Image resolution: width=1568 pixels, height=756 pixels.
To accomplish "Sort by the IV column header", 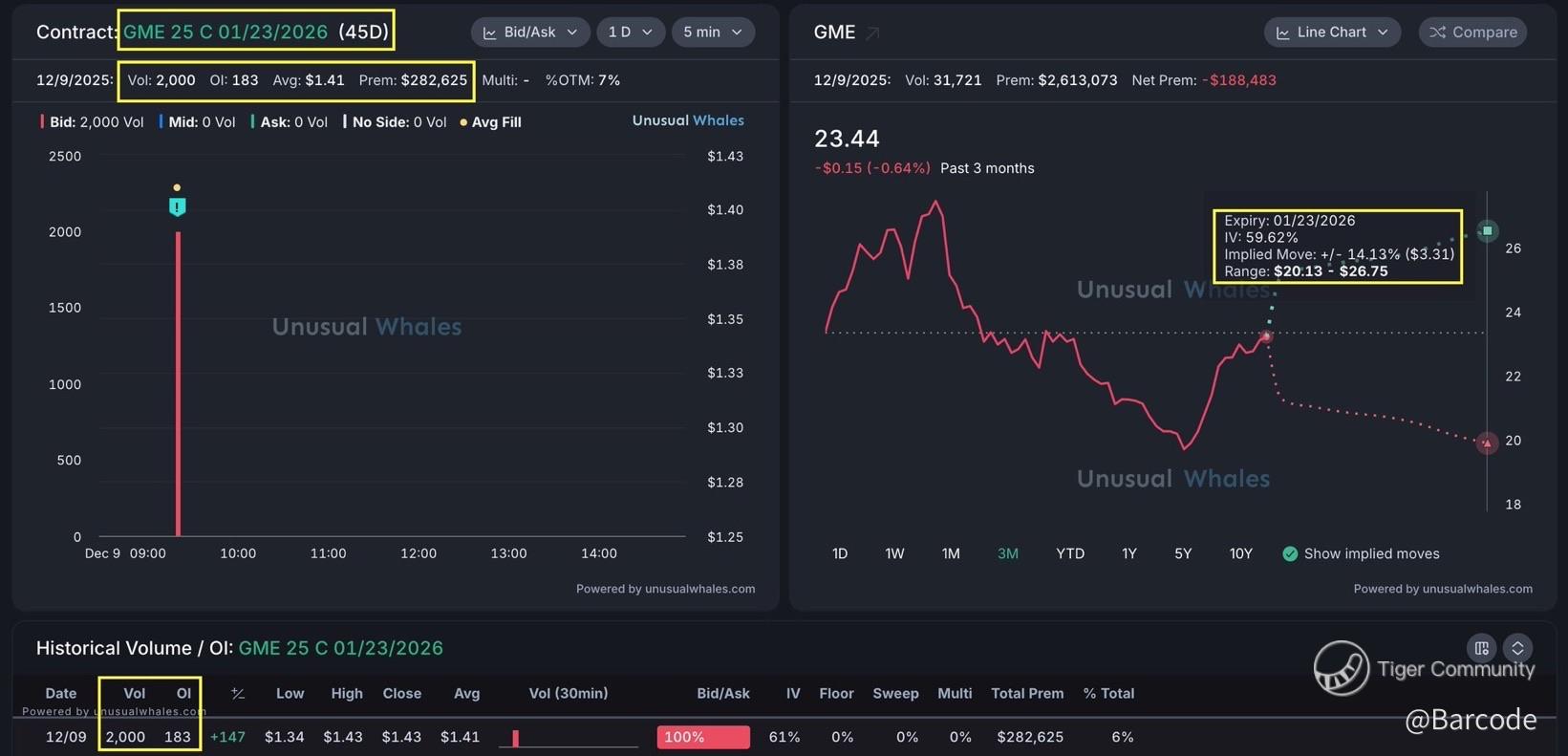I will point(793,694).
